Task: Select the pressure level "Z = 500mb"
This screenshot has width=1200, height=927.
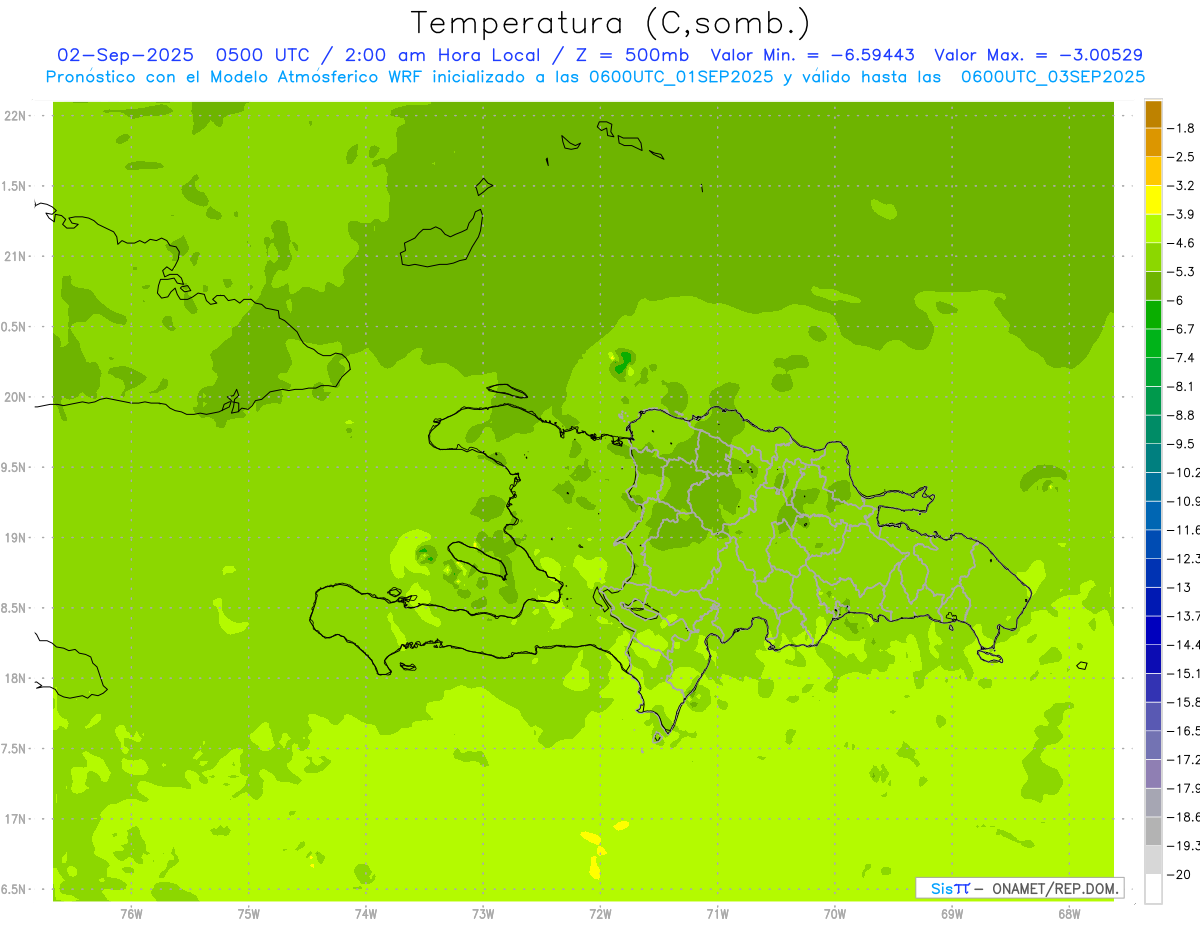Action: 635,55
